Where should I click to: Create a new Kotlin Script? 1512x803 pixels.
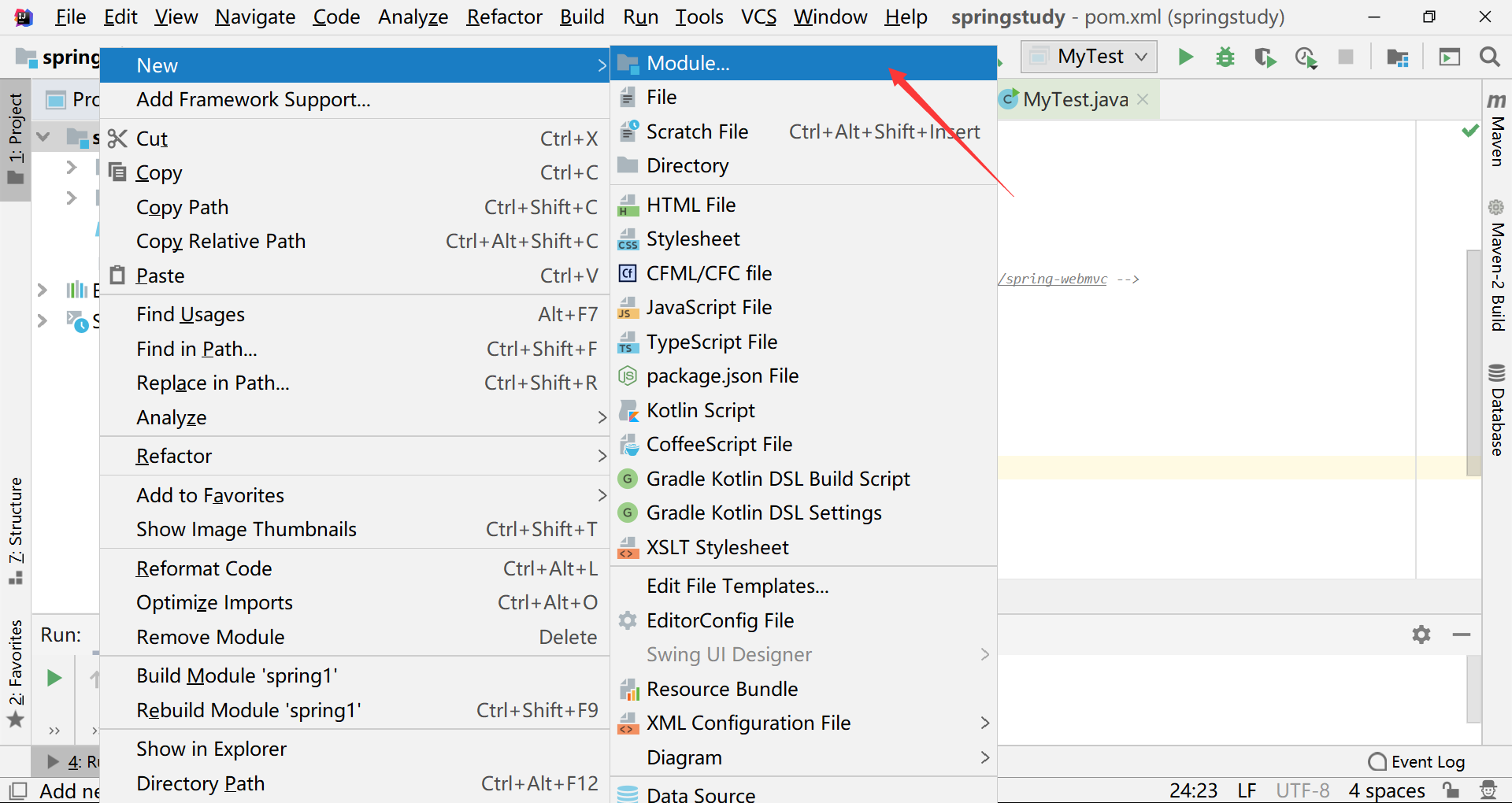[804, 410]
